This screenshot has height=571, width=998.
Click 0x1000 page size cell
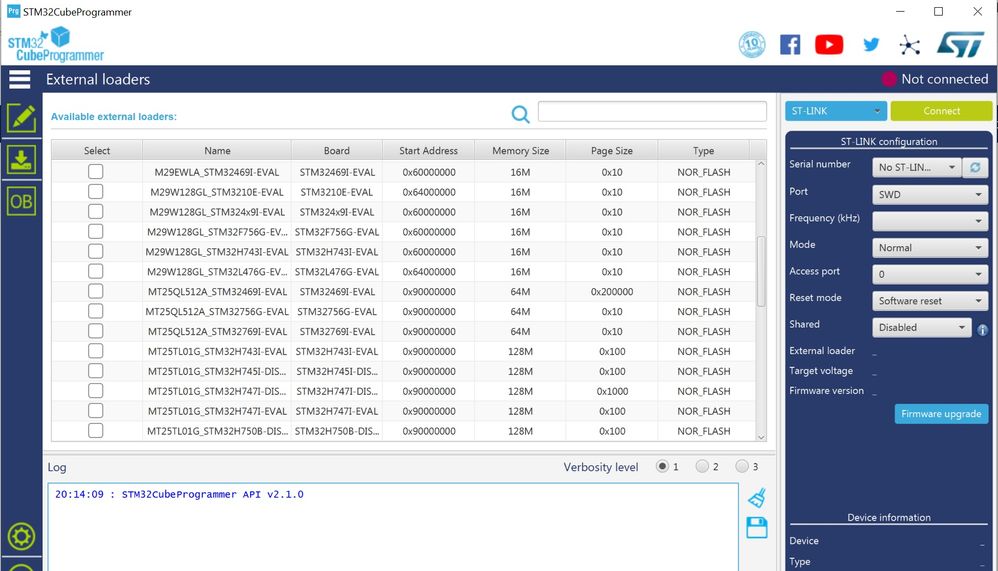pyautogui.click(x=612, y=391)
